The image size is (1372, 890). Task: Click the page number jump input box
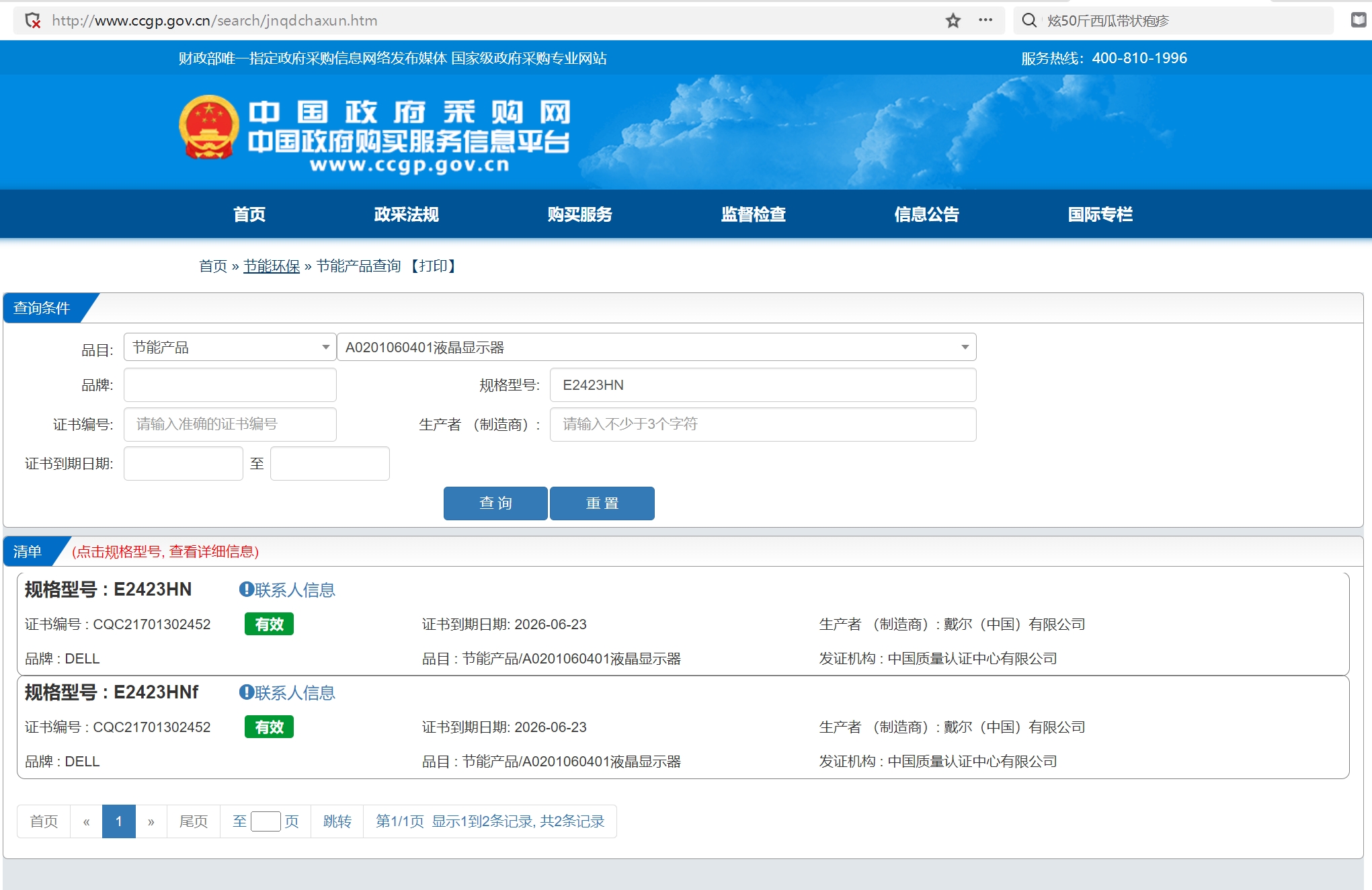(266, 821)
